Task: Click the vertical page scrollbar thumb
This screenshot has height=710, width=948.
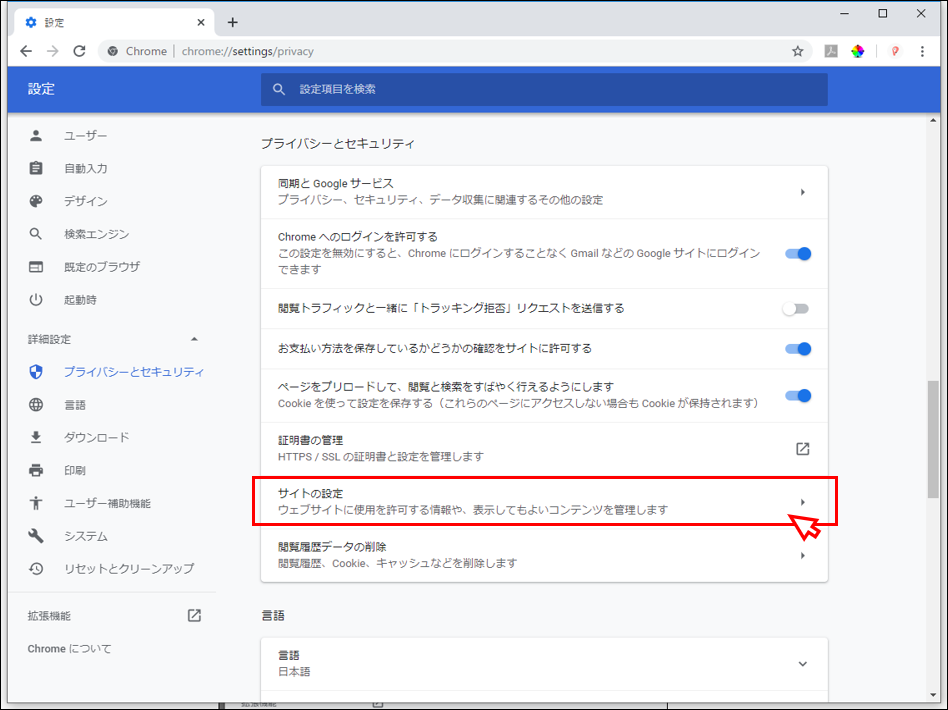Action: click(x=933, y=439)
